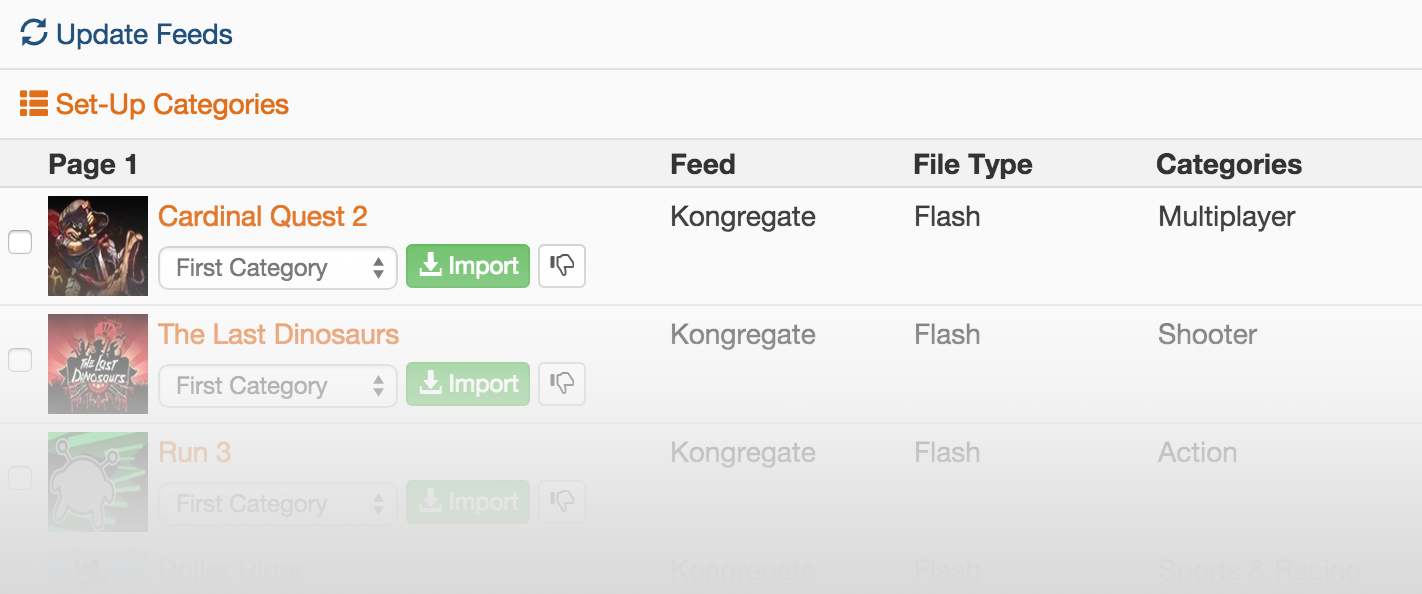Image resolution: width=1422 pixels, height=594 pixels.
Task: Import the Run 3 game
Action: point(468,502)
